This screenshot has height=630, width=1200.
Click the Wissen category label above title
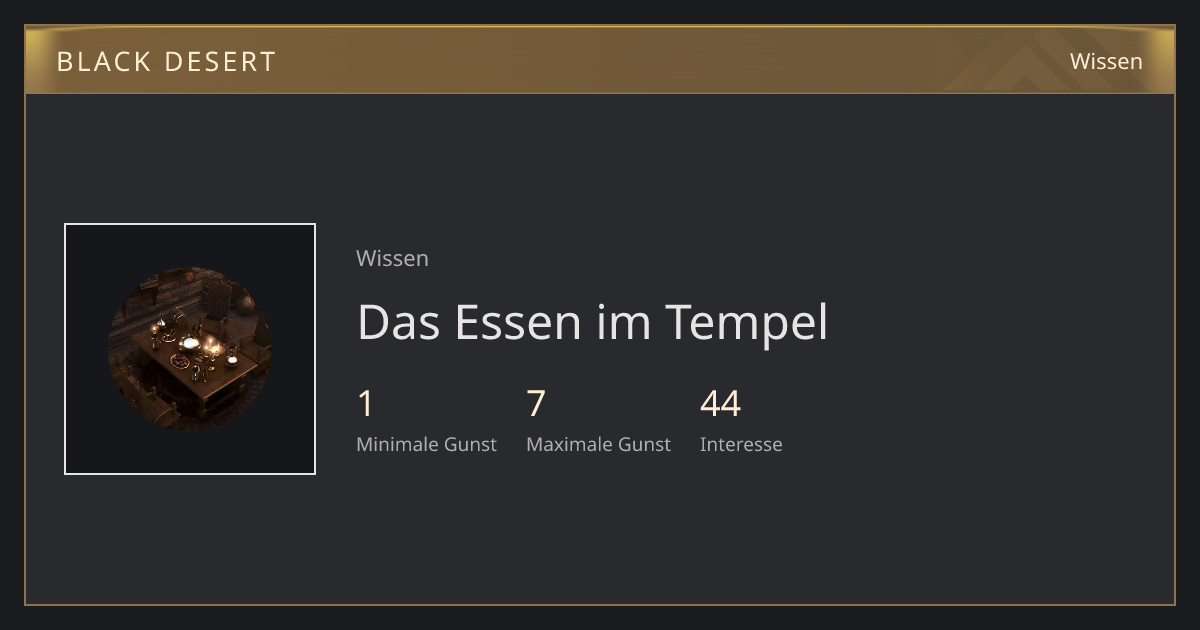pos(392,258)
